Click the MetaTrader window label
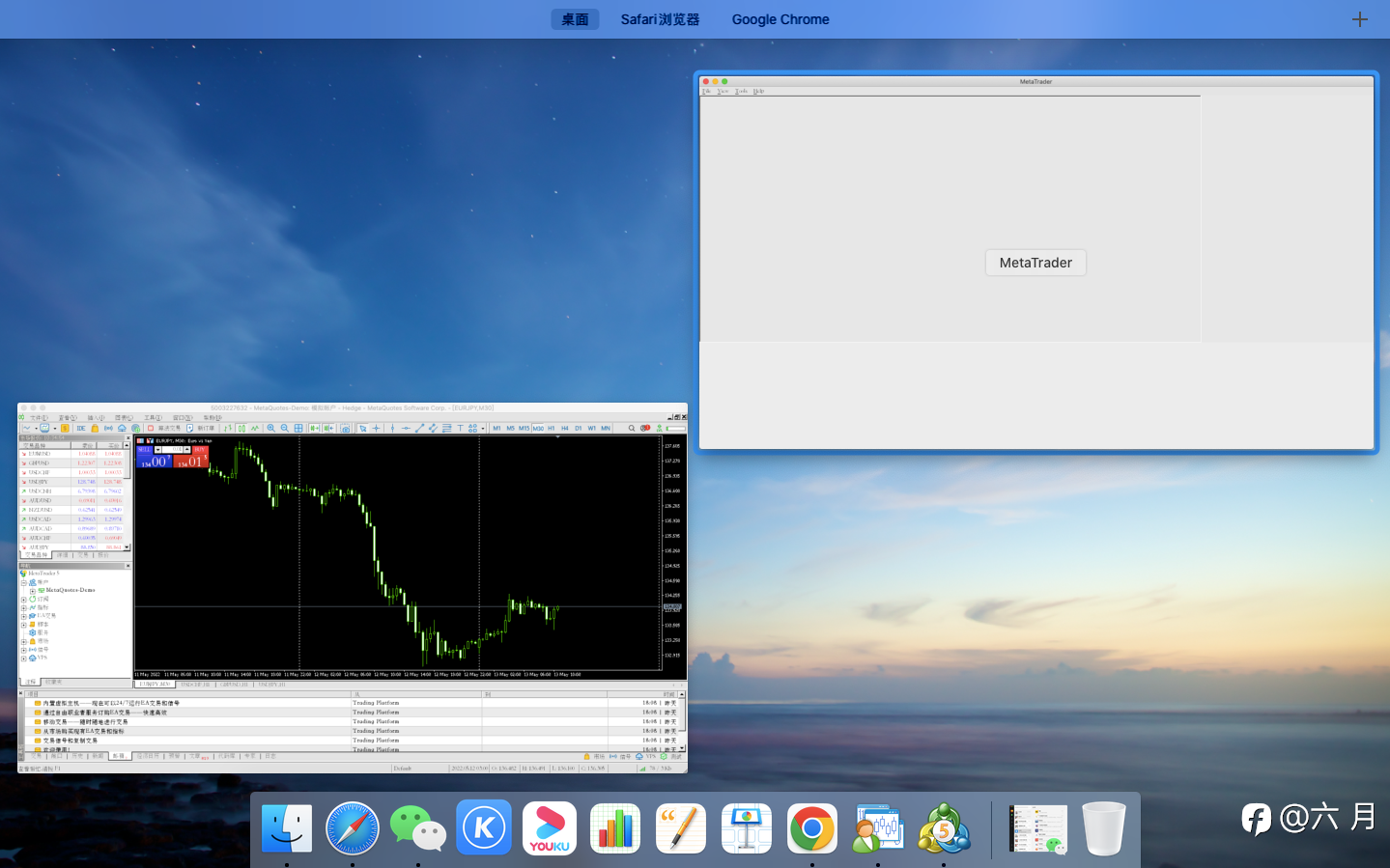The image size is (1390, 868). 1035,263
